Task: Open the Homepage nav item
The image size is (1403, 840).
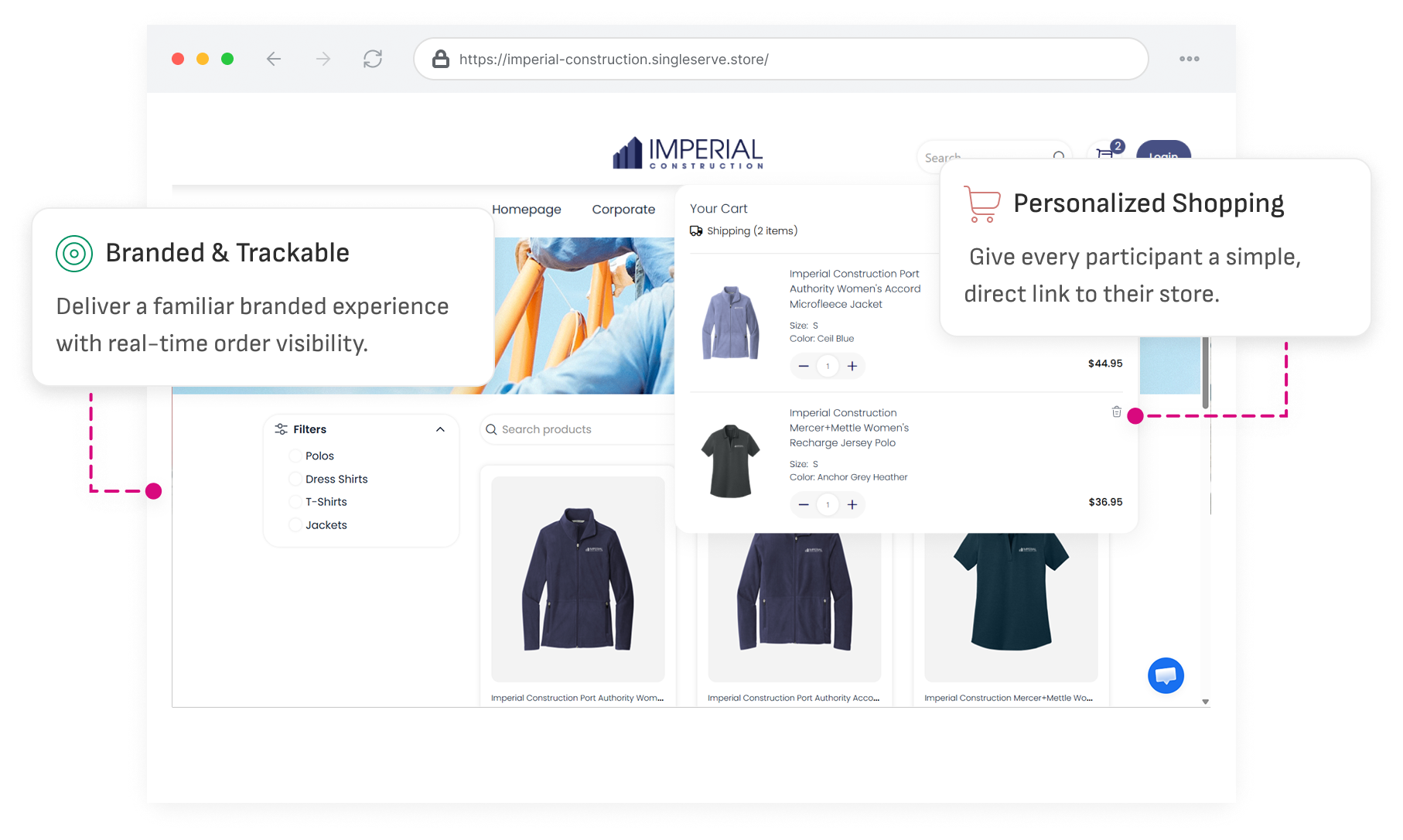Action: pyautogui.click(x=527, y=209)
